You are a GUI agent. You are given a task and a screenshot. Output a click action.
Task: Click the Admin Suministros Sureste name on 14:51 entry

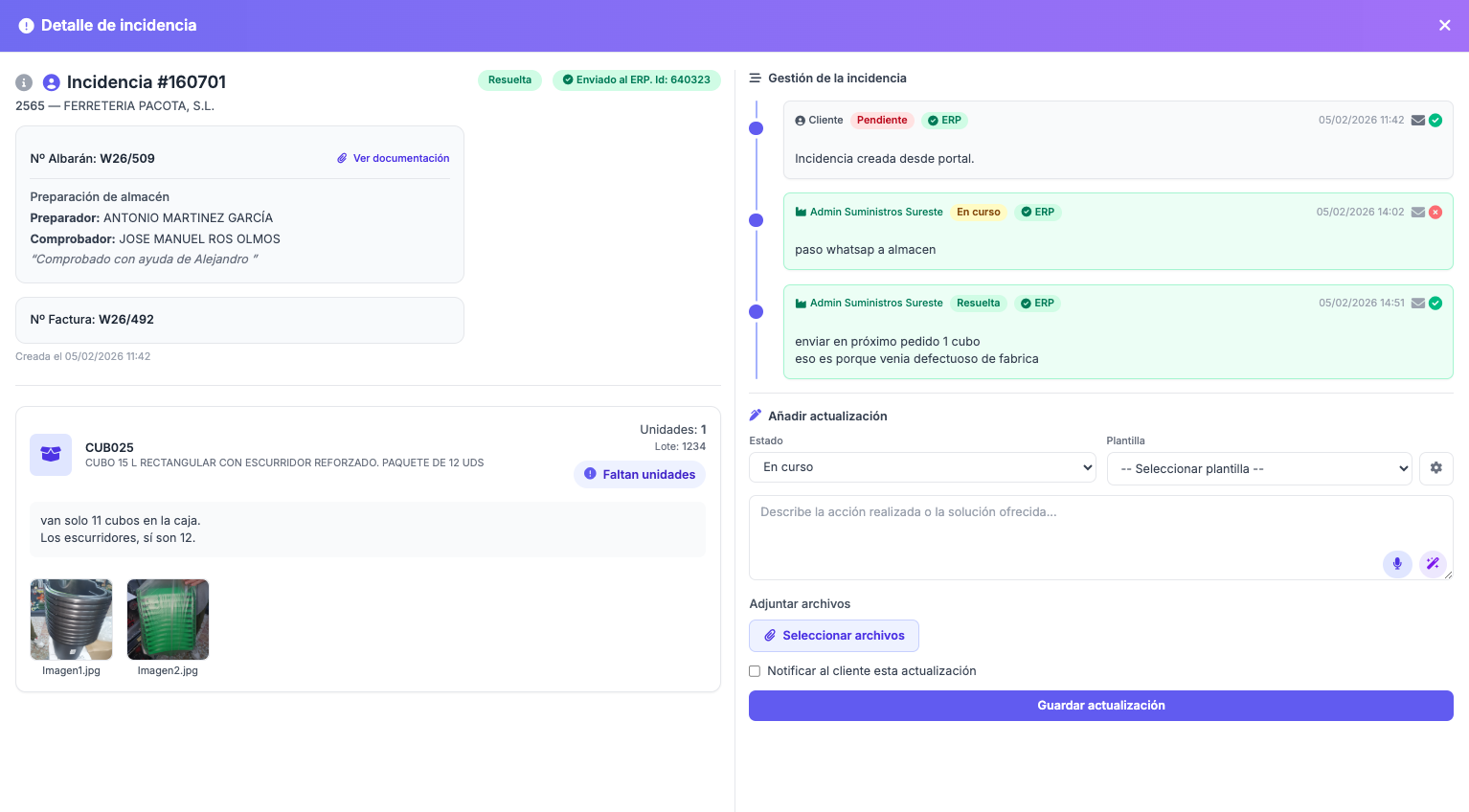876,303
